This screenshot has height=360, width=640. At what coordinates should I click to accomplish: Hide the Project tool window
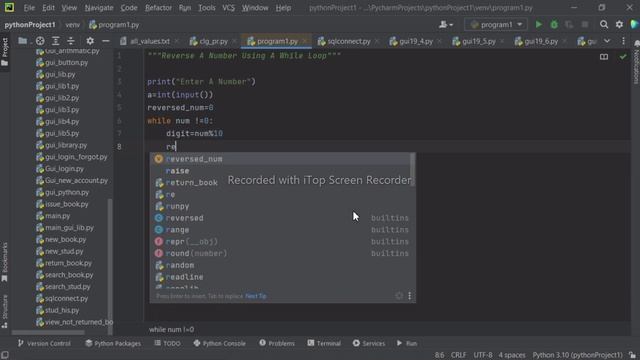click(x=106, y=41)
